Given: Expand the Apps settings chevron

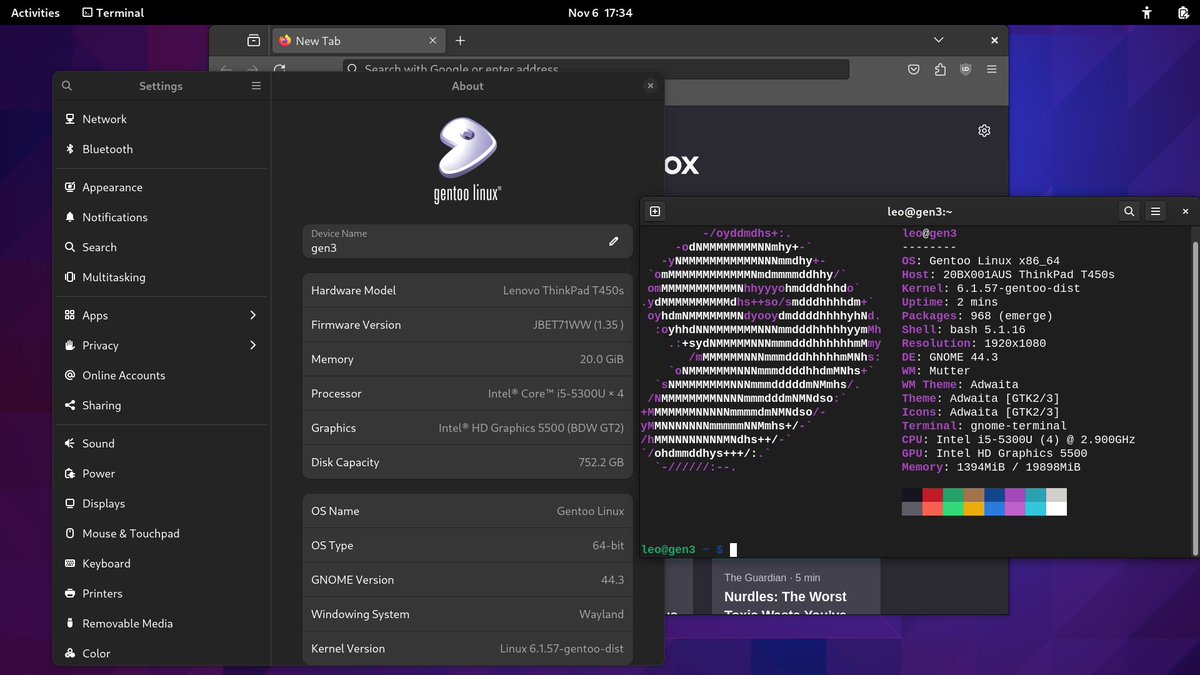Looking at the screenshot, I should click(x=253, y=315).
